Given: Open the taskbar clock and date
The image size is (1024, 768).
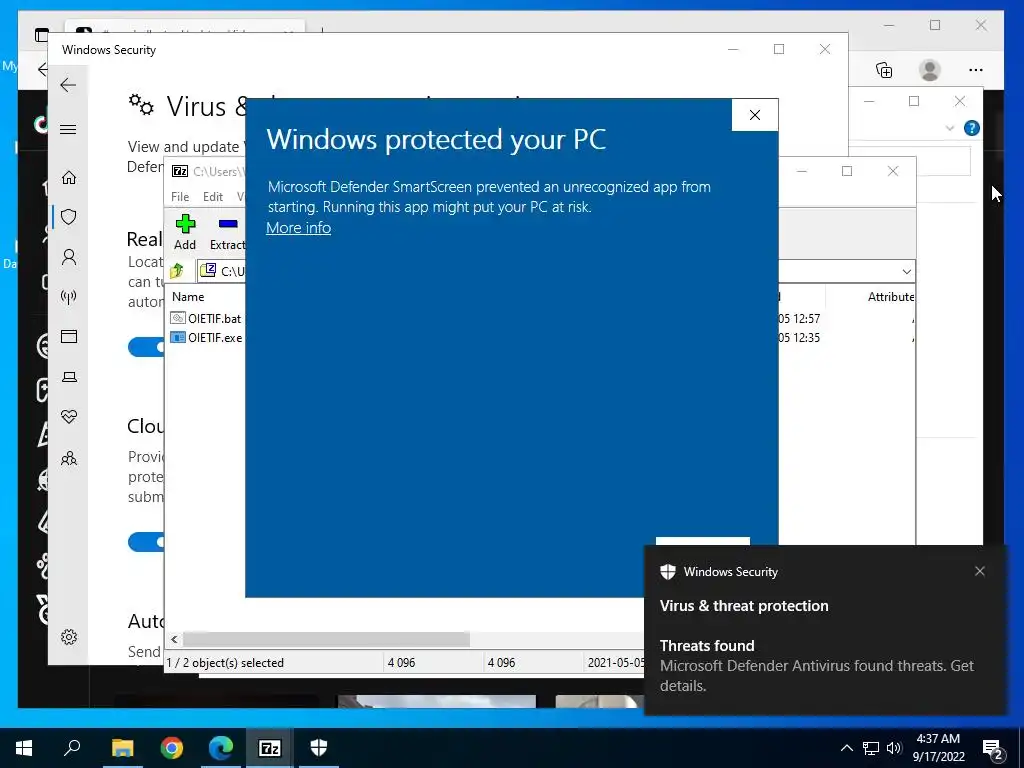Looking at the screenshot, I should click(x=938, y=748).
